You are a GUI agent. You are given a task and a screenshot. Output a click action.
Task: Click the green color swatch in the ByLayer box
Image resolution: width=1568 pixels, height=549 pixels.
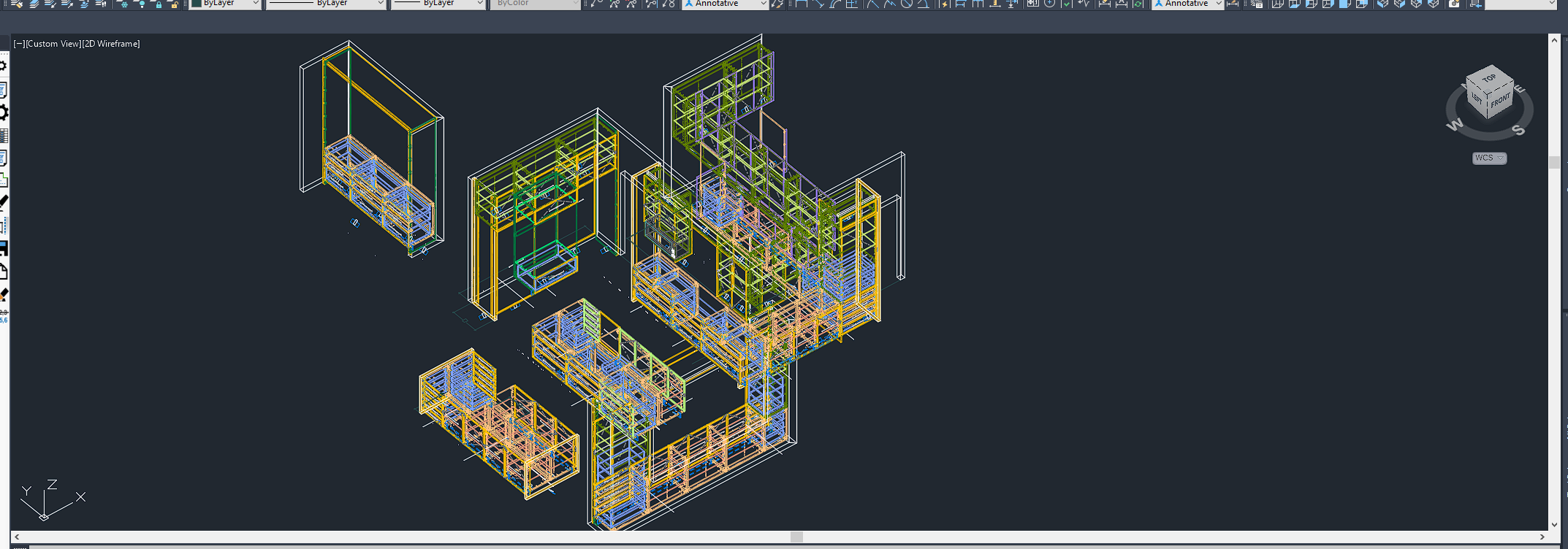[x=197, y=4]
